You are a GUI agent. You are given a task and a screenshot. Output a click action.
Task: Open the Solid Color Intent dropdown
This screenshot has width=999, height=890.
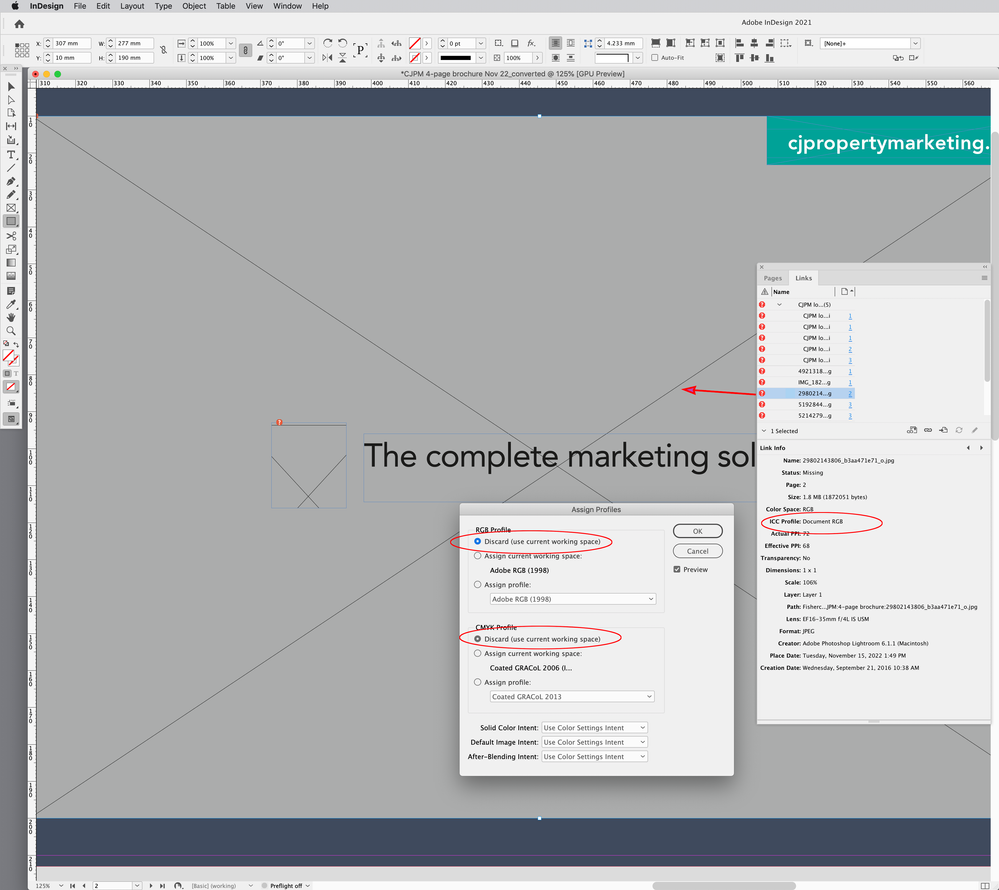tap(594, 728)
